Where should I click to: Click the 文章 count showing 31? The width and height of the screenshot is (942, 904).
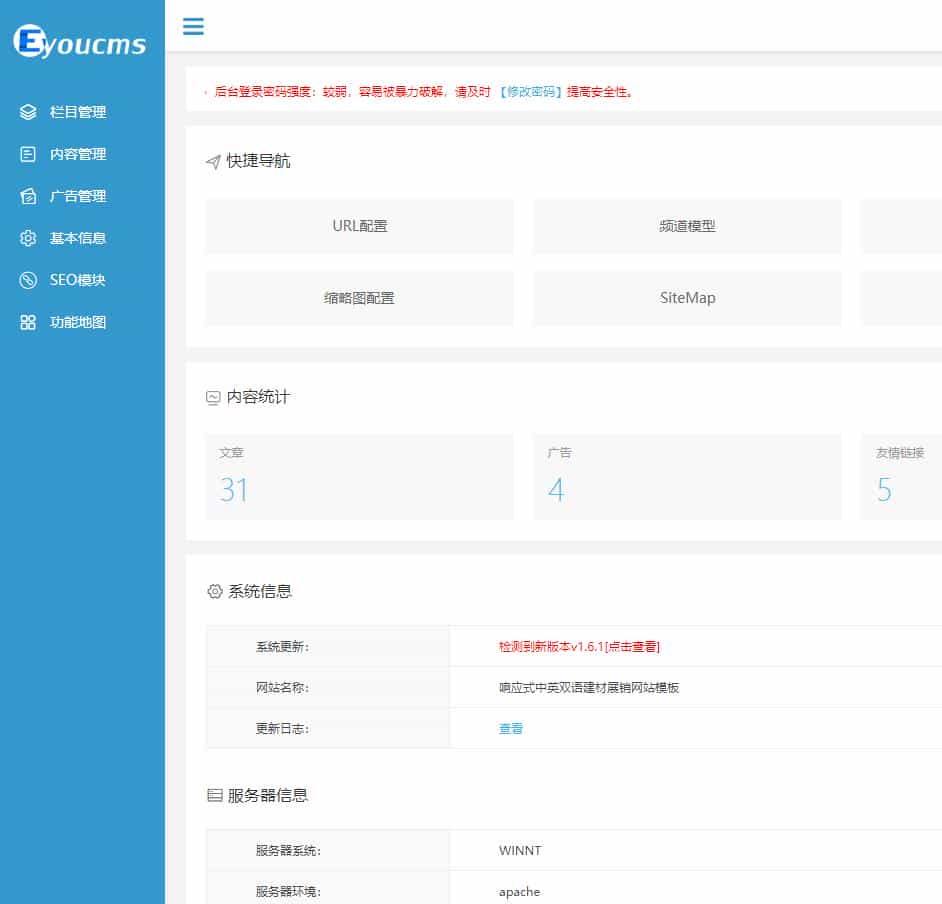pos(234,489)
